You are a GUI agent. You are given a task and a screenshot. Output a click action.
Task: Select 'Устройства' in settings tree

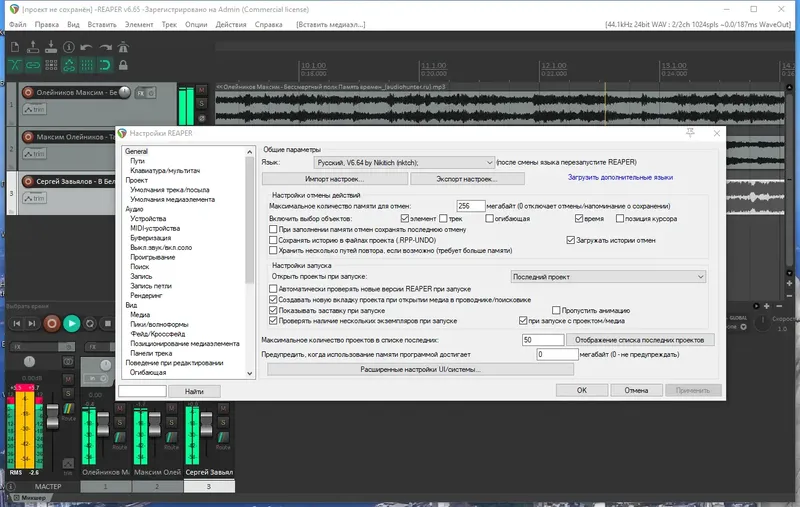pyautogui.click(x=148, y=218)
